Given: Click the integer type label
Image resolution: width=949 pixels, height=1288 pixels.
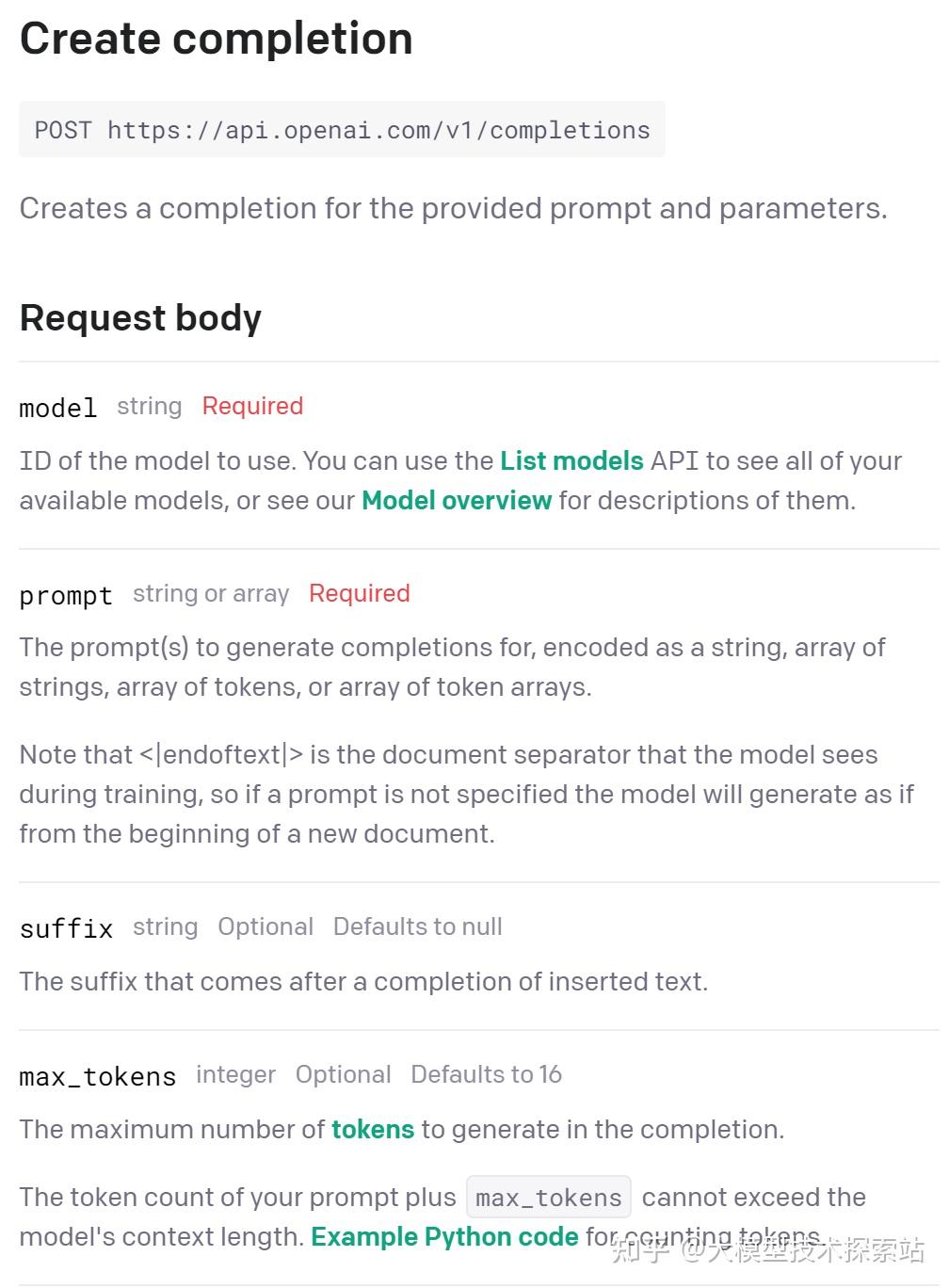Looking at the screenshot, I should coord(235,1074).
